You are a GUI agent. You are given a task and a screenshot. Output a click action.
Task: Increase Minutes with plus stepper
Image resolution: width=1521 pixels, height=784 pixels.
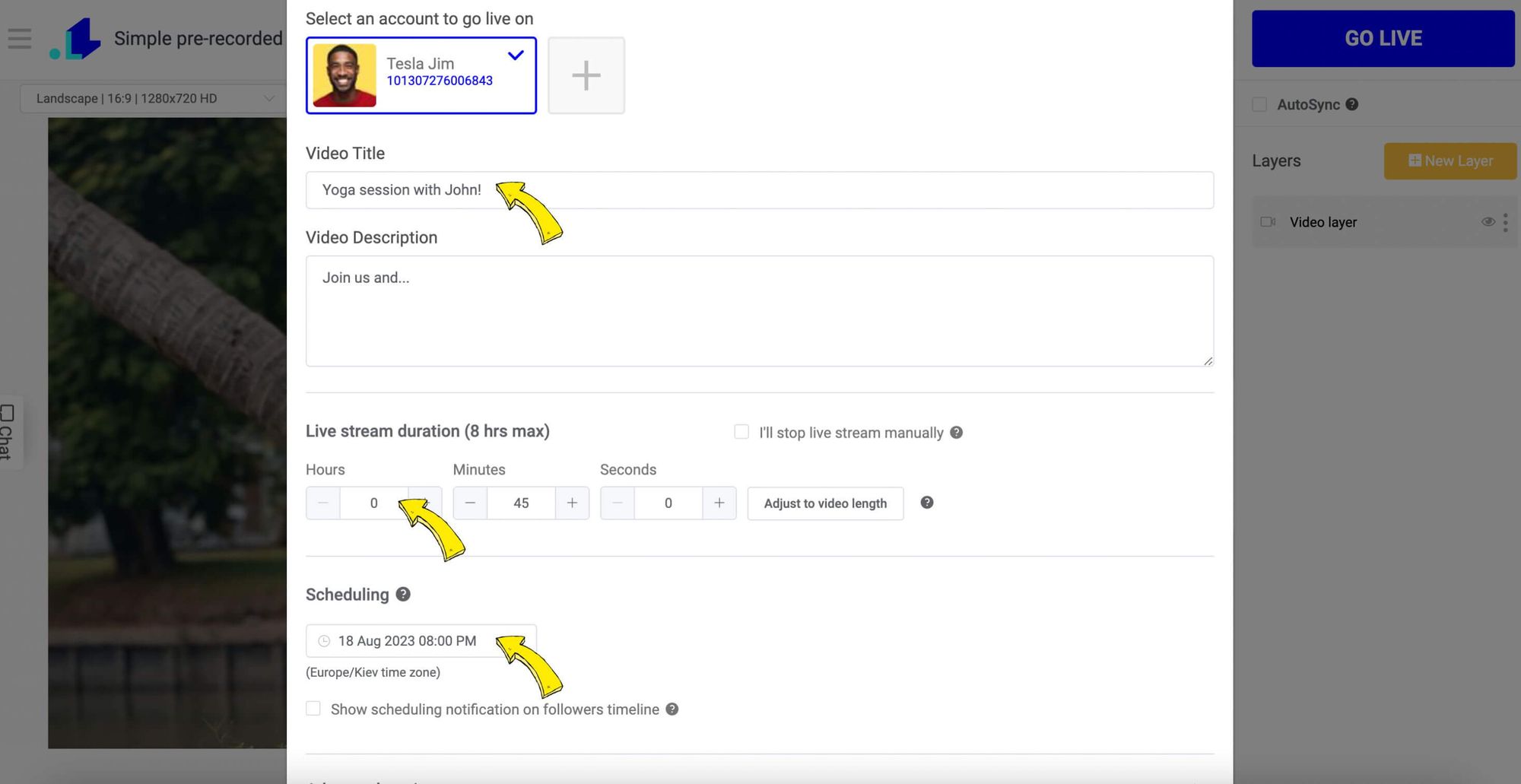pyautogui.click(x=572, y=503)
